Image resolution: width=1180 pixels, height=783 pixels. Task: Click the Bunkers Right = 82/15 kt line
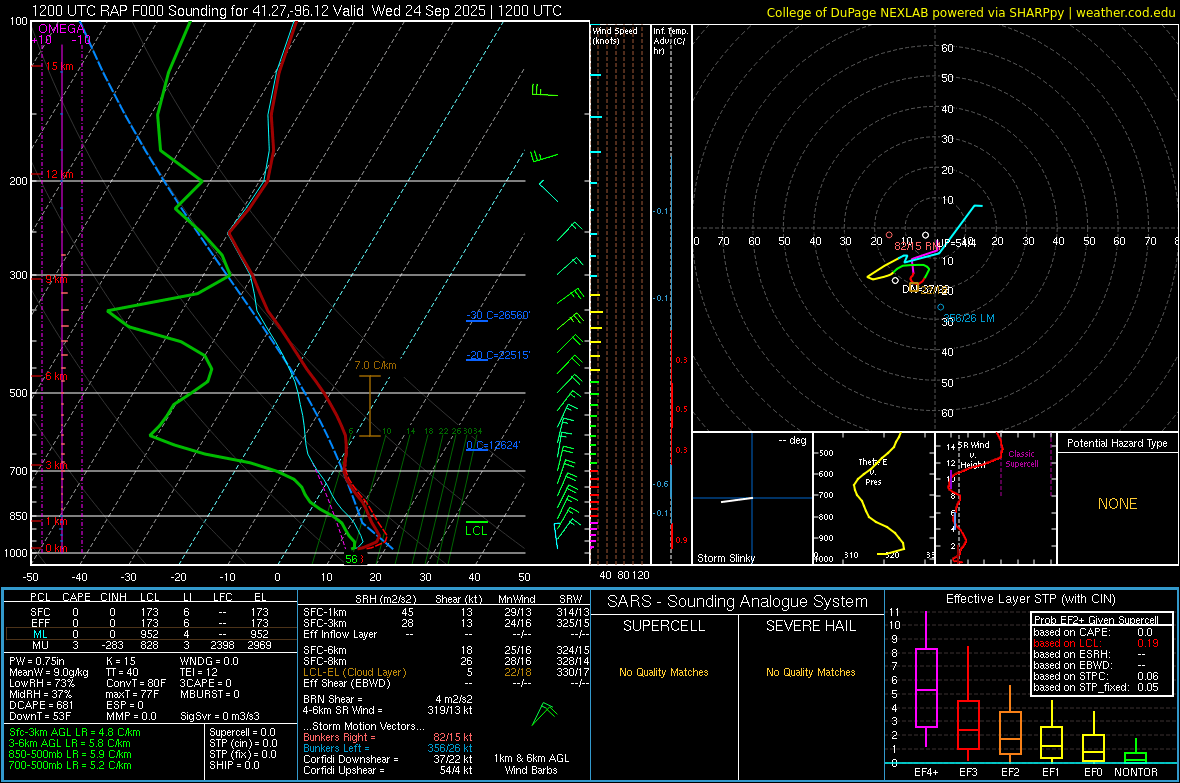(388, 737)
